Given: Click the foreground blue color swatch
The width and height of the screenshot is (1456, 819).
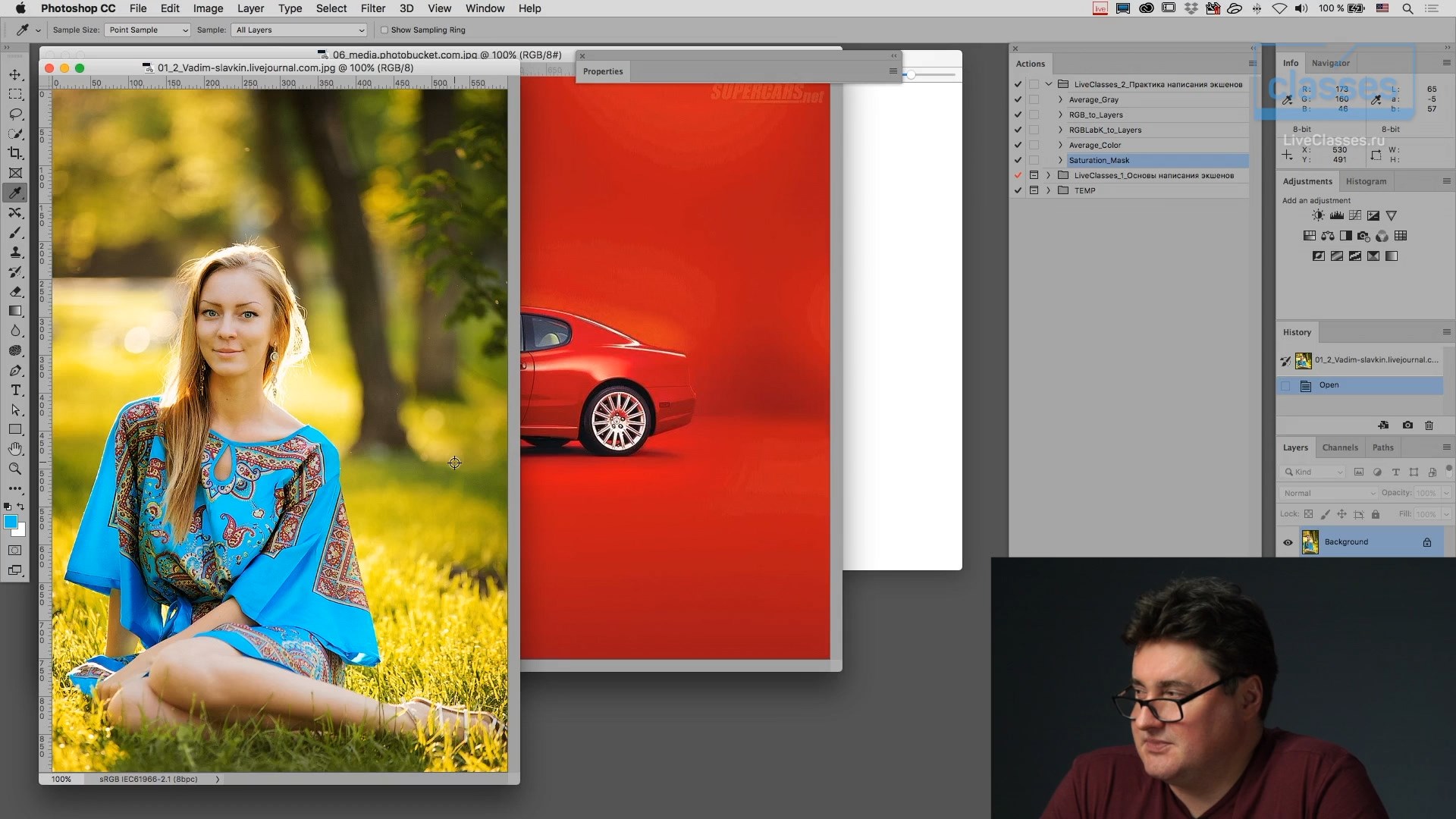Looking at the screenshot, I should (x=11, y=522).
